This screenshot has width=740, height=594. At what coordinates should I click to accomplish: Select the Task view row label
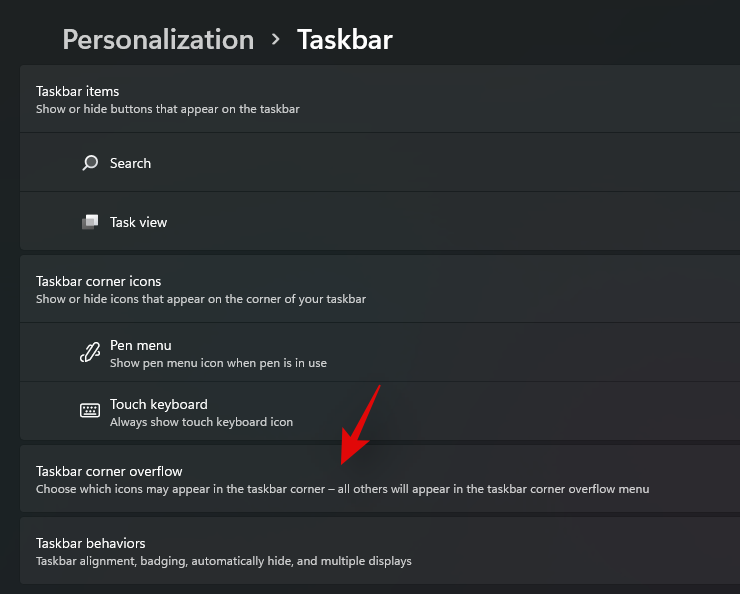tap(138, 222)
